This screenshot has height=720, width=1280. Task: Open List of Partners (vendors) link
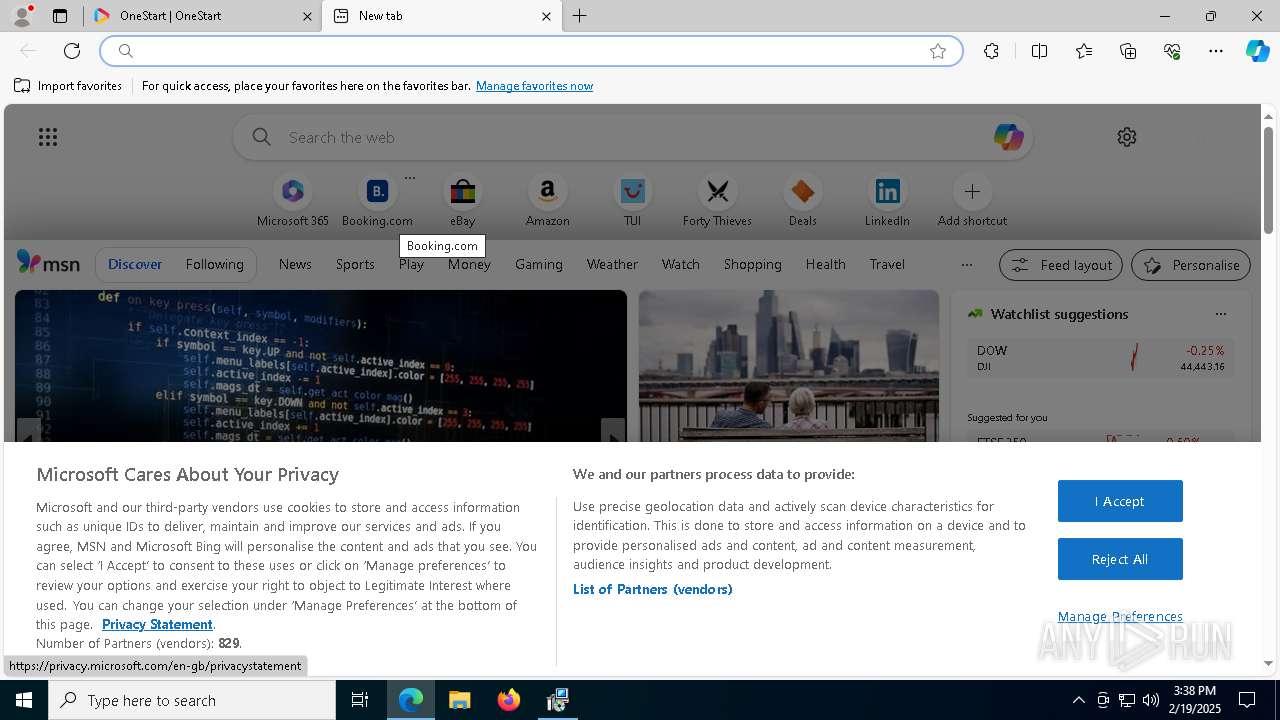click(x=652, y=589)
